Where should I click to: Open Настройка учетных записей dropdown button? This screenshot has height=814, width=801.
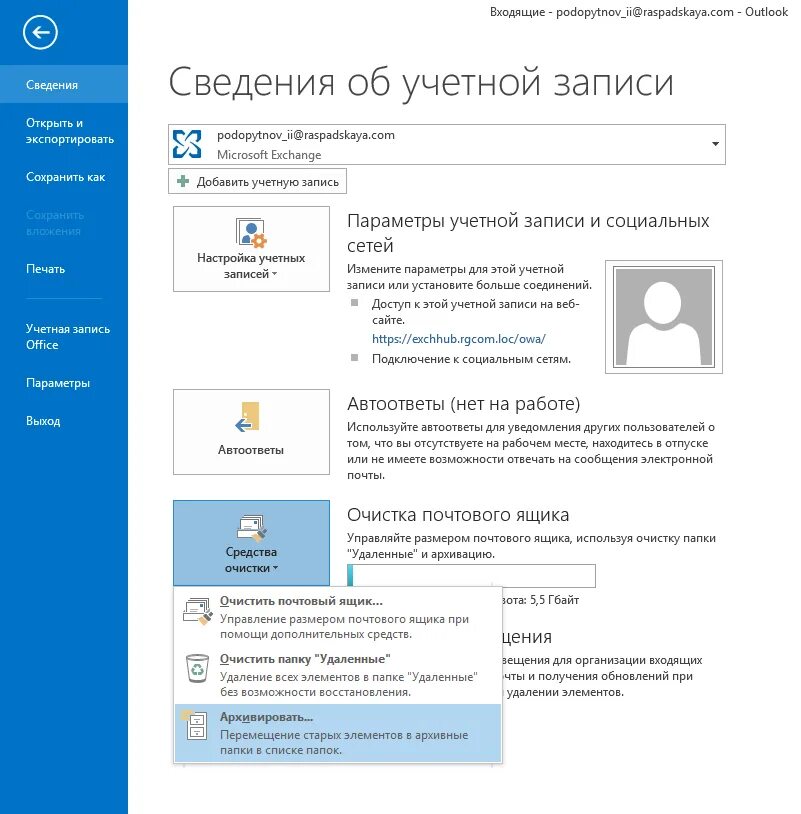(251, 249)
